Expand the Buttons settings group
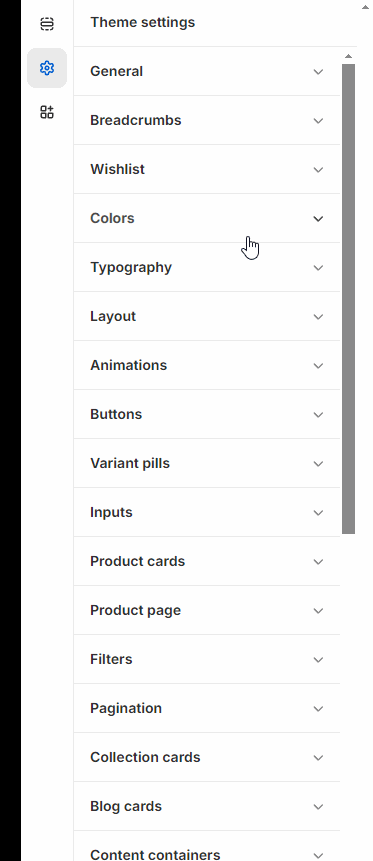 207,414
